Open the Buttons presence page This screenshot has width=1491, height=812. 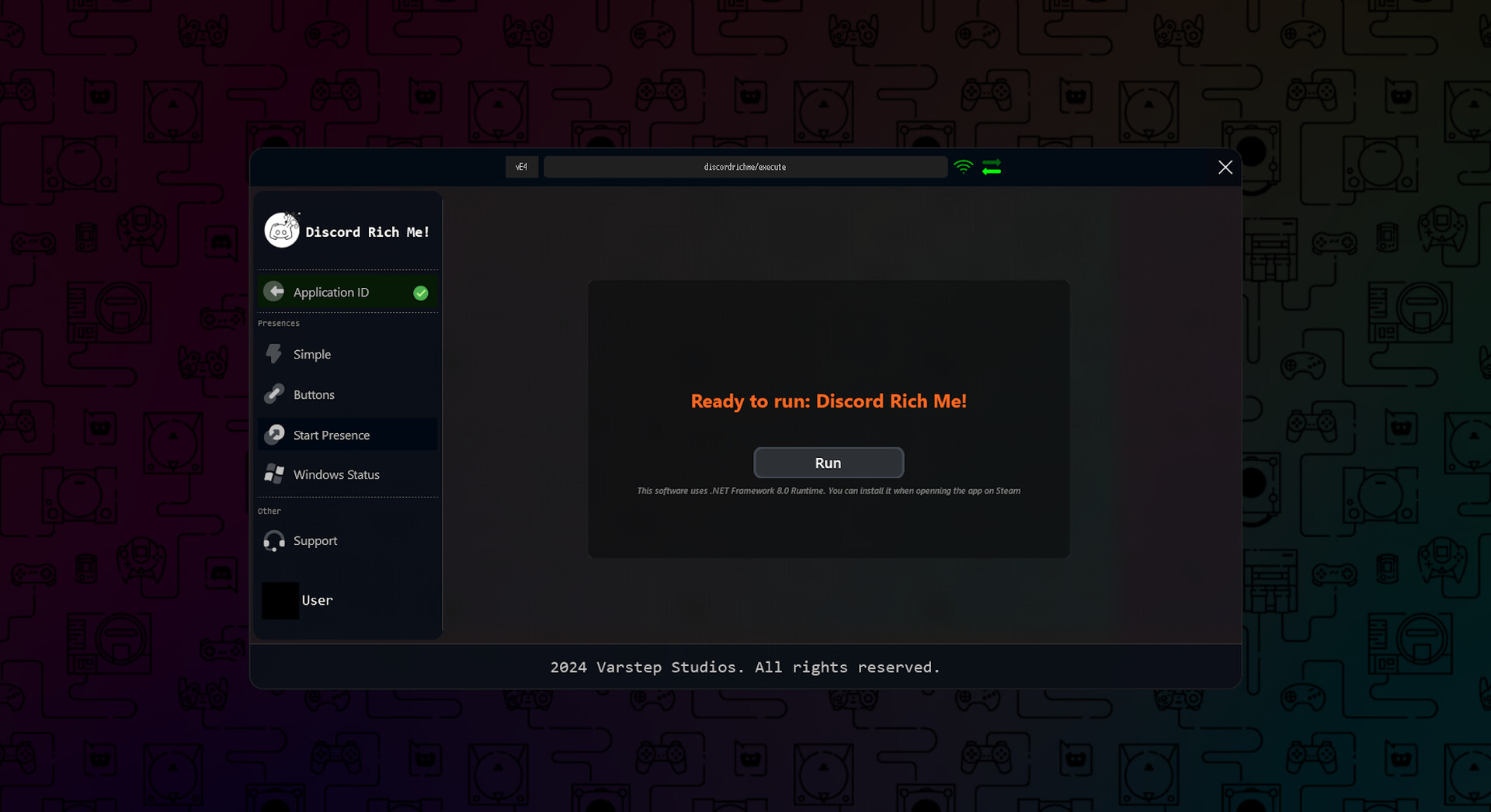click(348, 394)
